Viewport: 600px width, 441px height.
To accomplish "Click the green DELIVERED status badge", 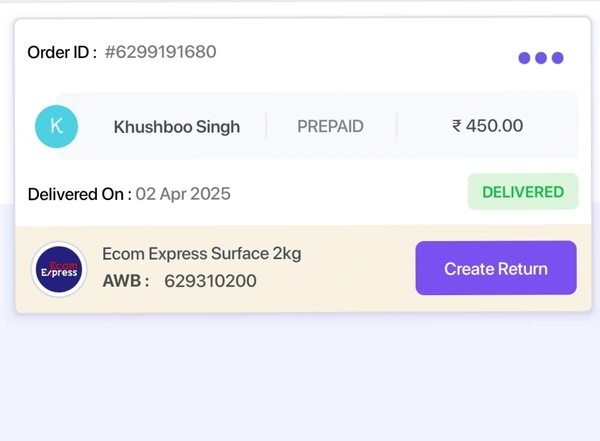I will (523, 192).
